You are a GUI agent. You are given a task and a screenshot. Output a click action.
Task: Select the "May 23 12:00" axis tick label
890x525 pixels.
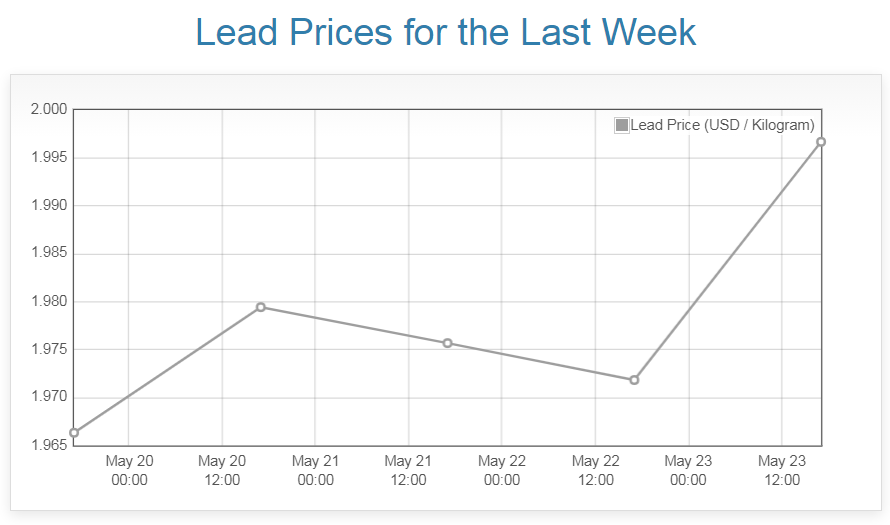[x=782, y=470]
